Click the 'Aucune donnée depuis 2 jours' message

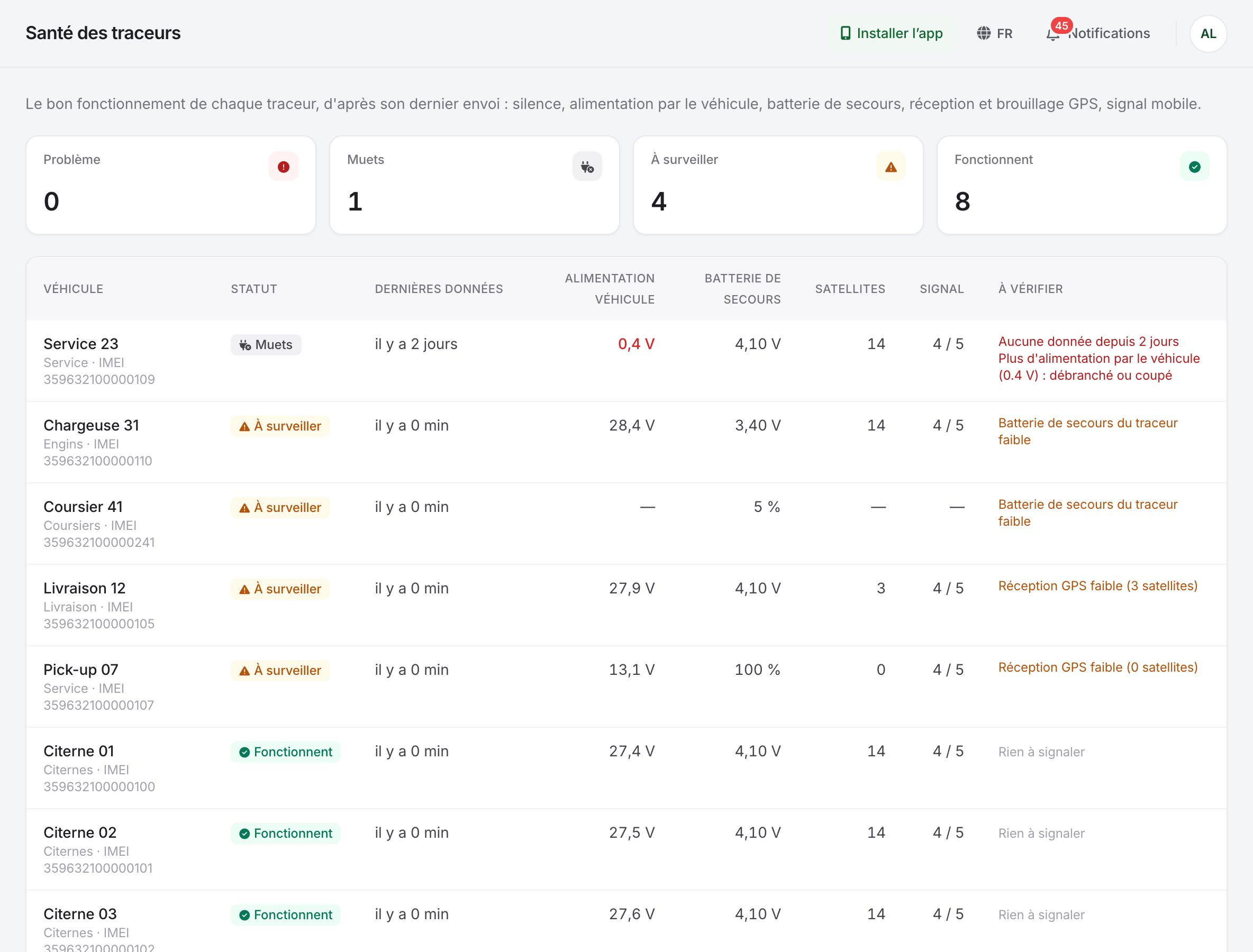(x=1088, y=342)
